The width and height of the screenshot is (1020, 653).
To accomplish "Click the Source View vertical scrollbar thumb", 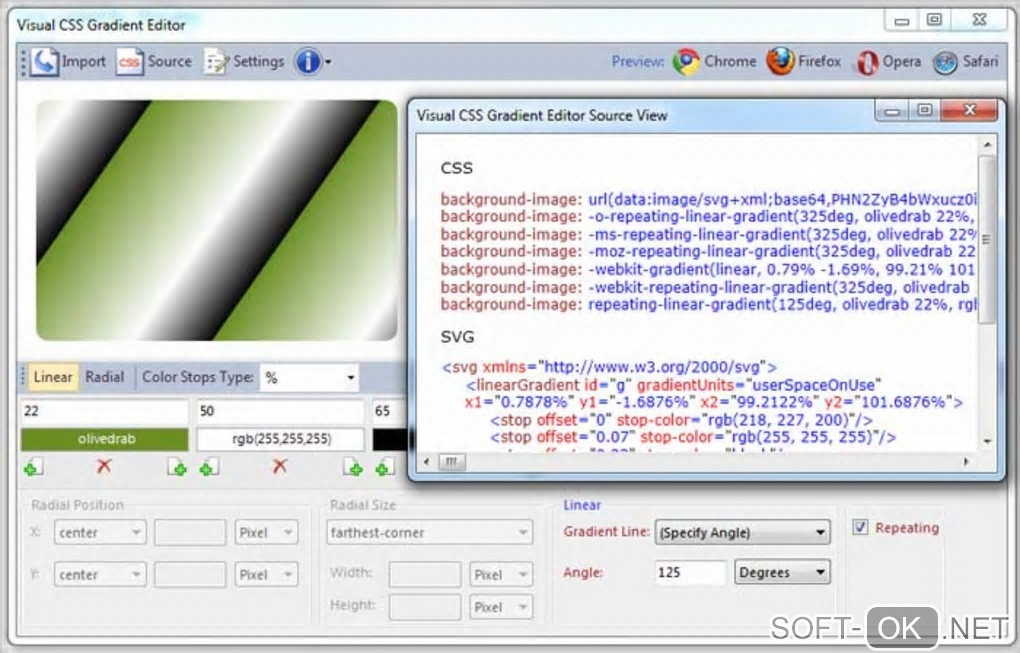I will pyautogui.click(x=987, y=239).
